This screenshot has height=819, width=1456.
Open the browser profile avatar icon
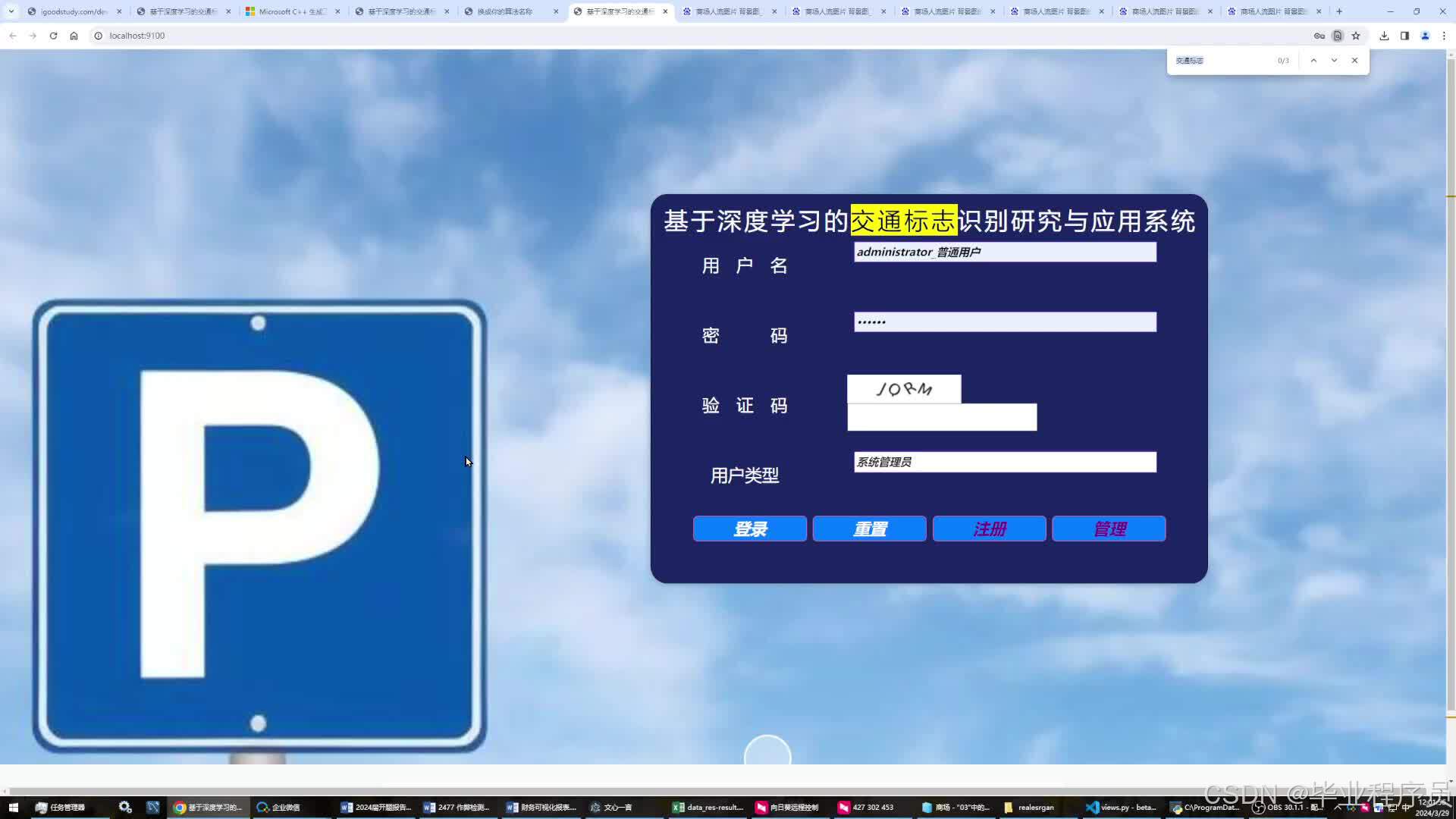click(x=1425, y=36)
